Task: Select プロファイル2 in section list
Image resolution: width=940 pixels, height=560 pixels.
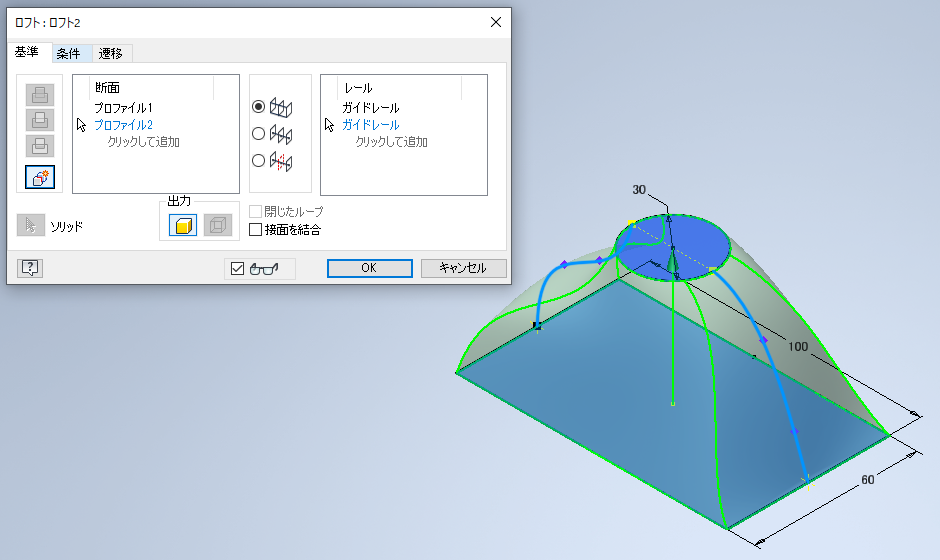Action: pos(123,125)
